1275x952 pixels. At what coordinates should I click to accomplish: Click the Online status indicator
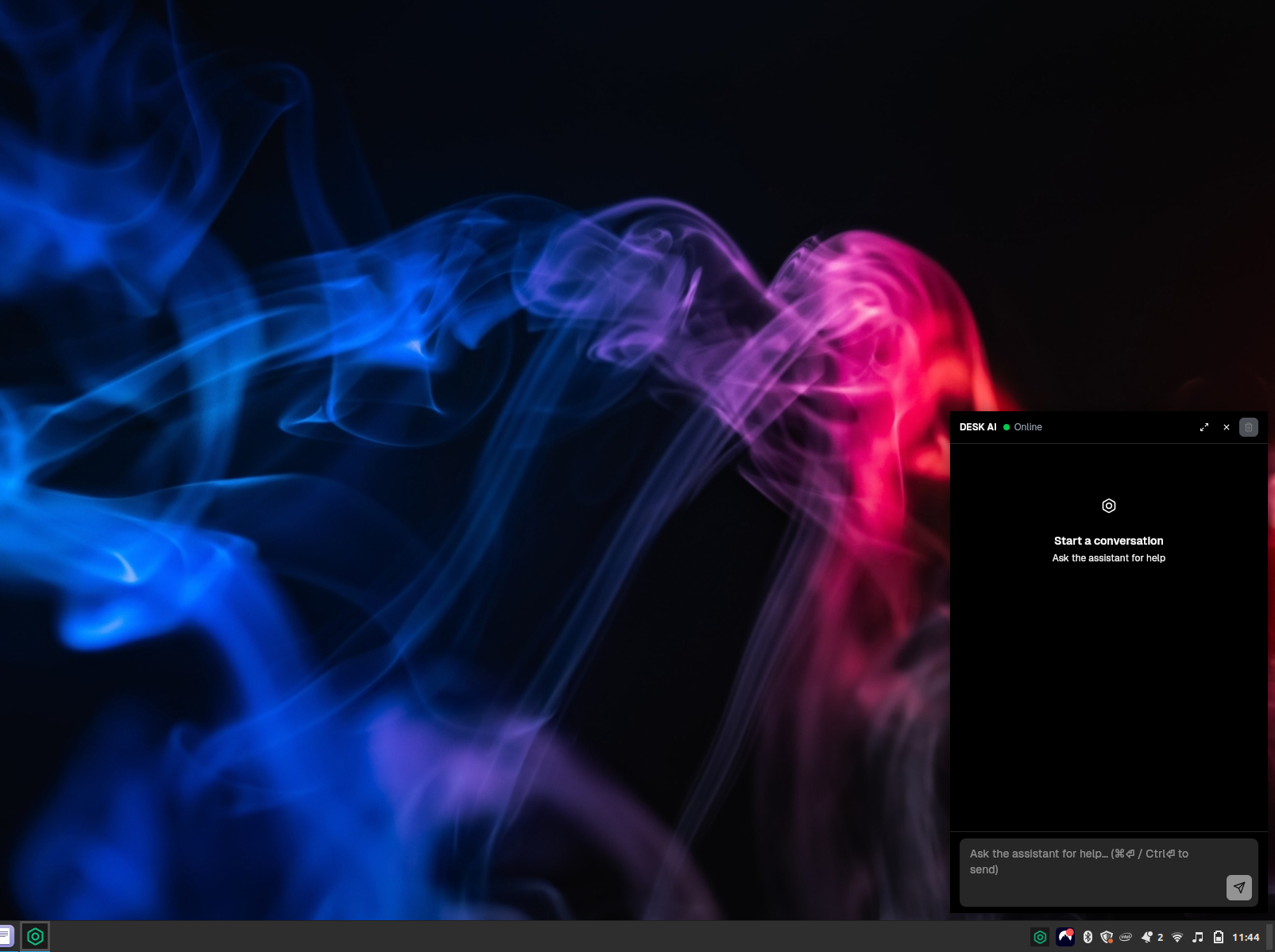click(1022, 427)
